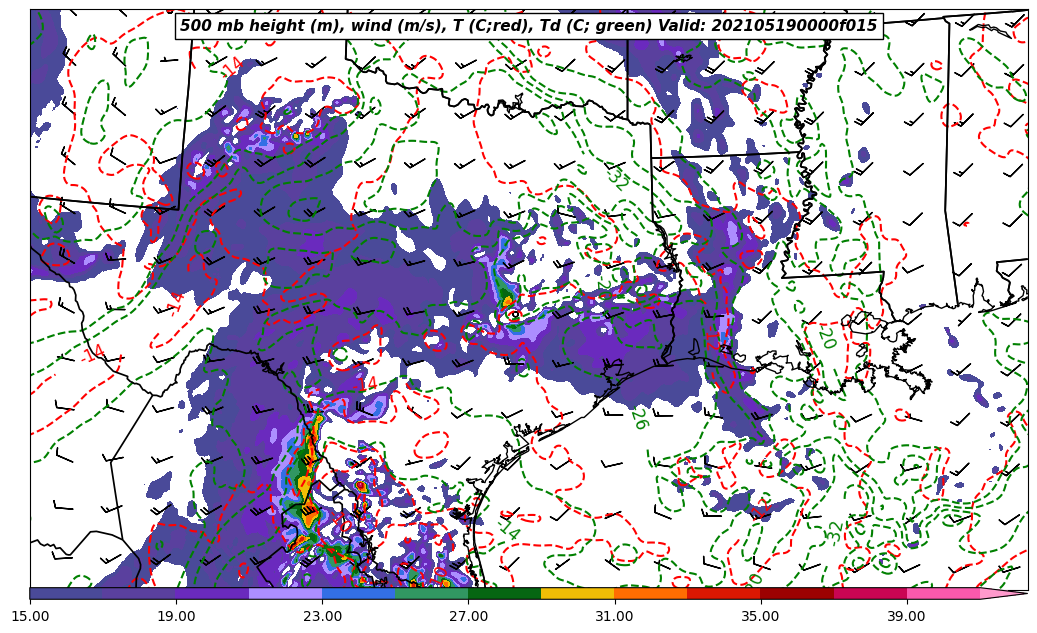This screenshot has width=1037, height=633.
Task: Select the crimson colorbar segment before 39.00
Action: click(x=869, y=593)
